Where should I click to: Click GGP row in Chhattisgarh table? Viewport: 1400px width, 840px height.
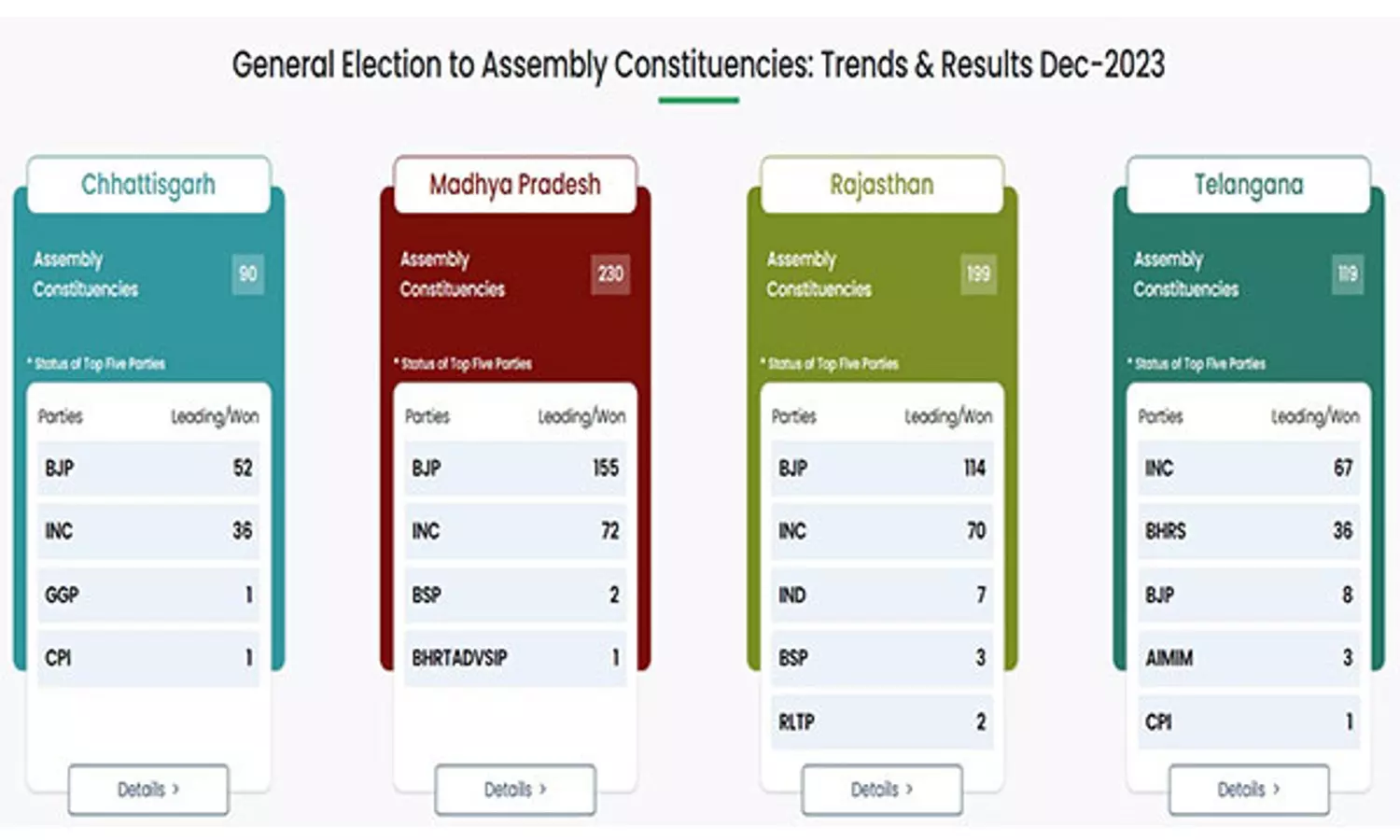[x=148, y=595]
